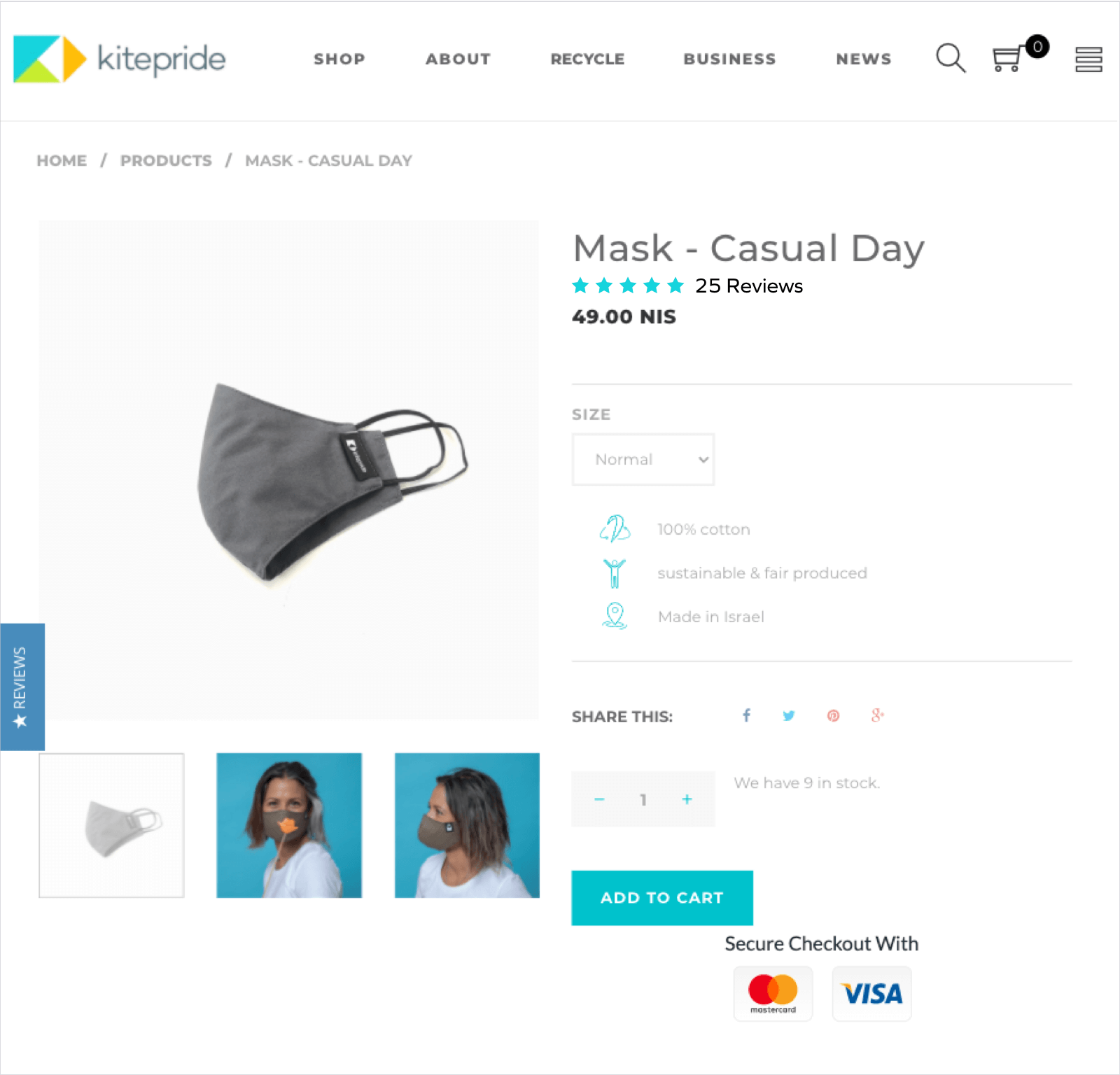Share on Pinterest icon
The width and height of the screenshot is (1120, 1075).
pyautogui.click(x=833, y=716)
